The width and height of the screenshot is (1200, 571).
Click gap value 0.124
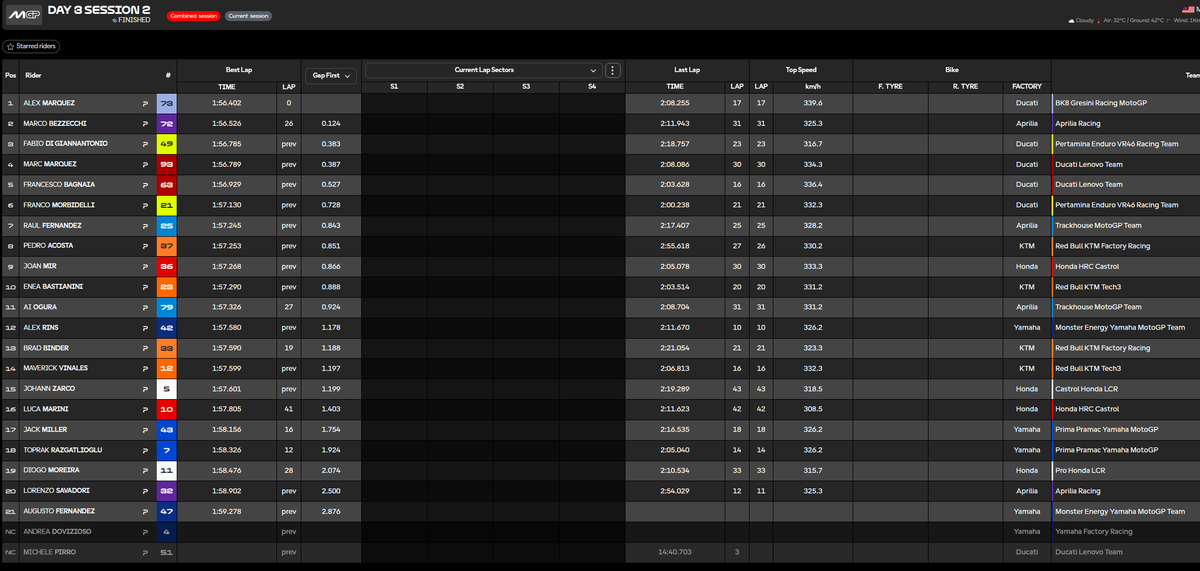coord(331,123)
